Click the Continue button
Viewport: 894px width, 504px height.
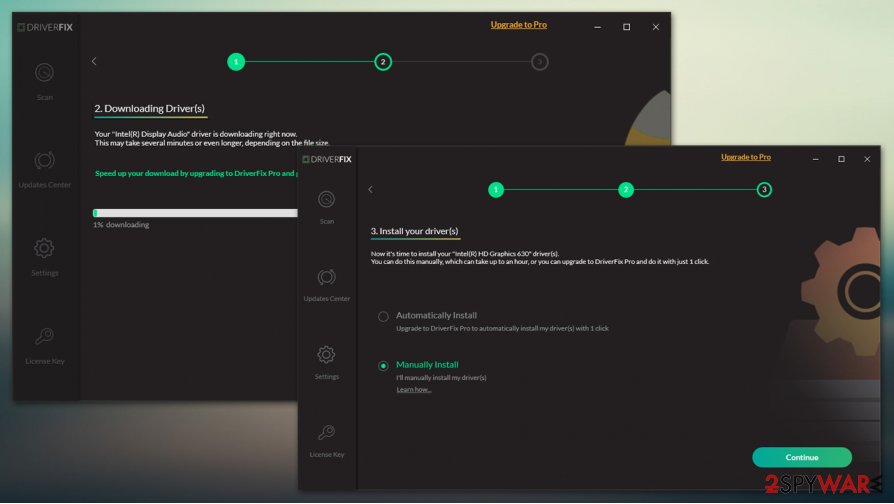802,457
